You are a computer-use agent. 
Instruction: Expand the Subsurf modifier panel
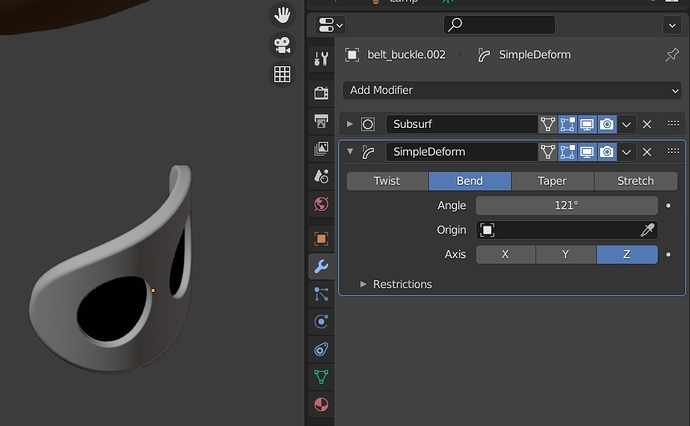click(349, 124)
